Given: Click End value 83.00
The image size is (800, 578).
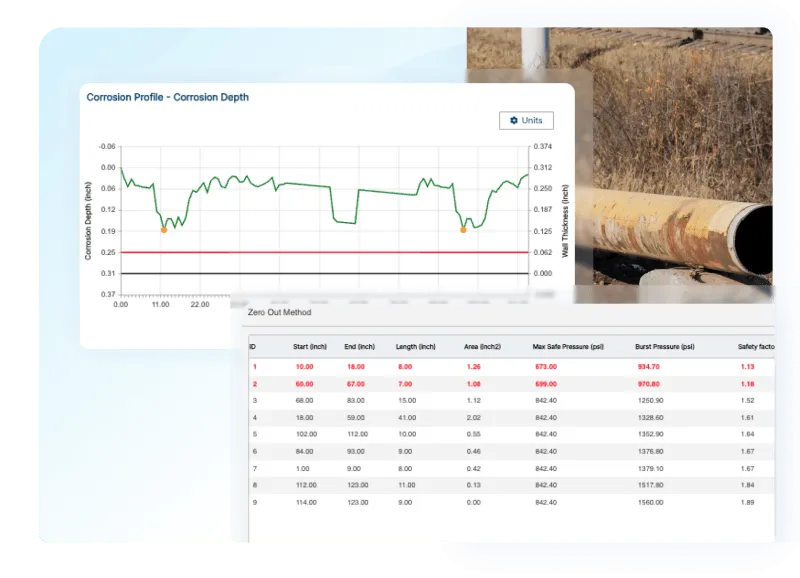Looking at the screenshot, I should (356, 400).
